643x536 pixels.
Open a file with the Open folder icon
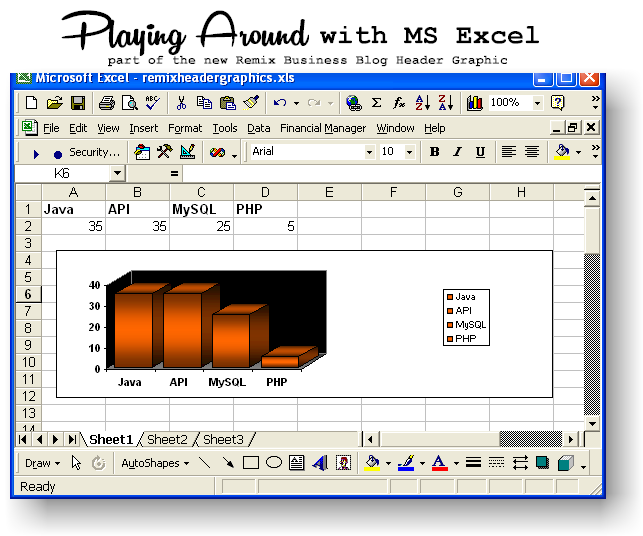coord(55,103)
